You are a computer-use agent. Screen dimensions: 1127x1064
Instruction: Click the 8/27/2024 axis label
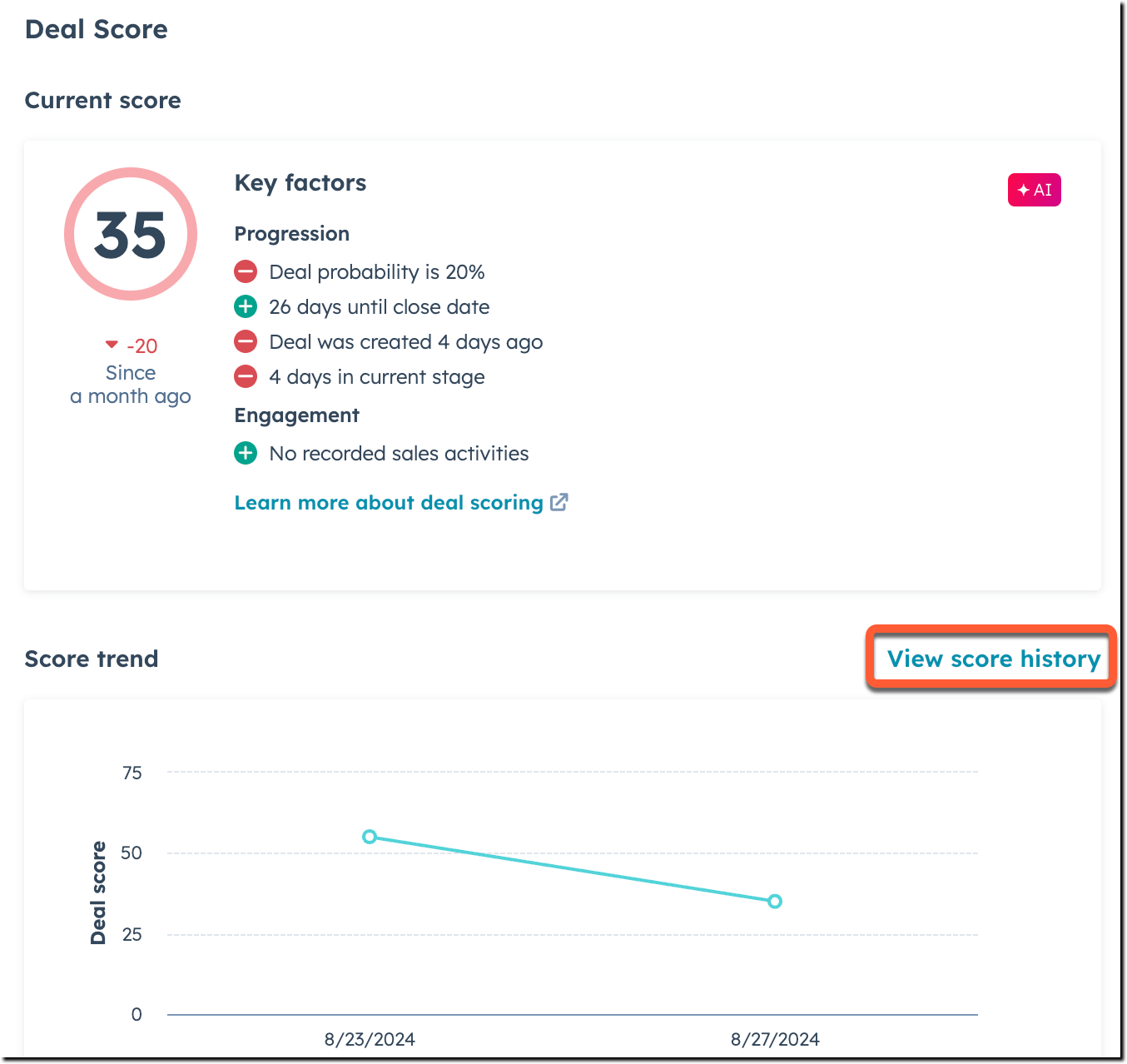(775, 1039)
